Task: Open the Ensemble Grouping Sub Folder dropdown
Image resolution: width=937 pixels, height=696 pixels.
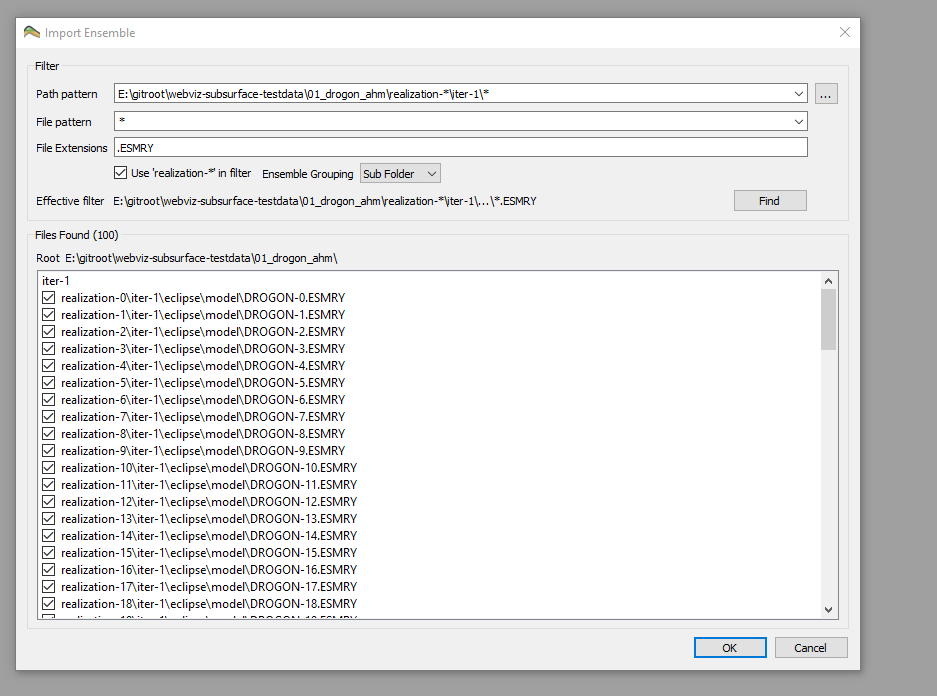Action: tap(400, 174)
